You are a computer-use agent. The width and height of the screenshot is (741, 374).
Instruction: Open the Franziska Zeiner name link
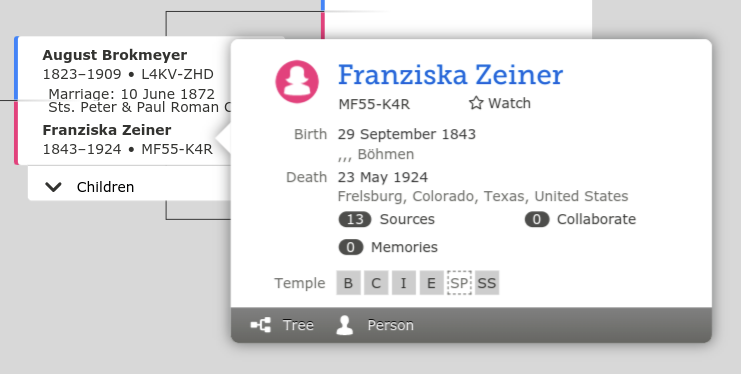[x=450, y=75]
